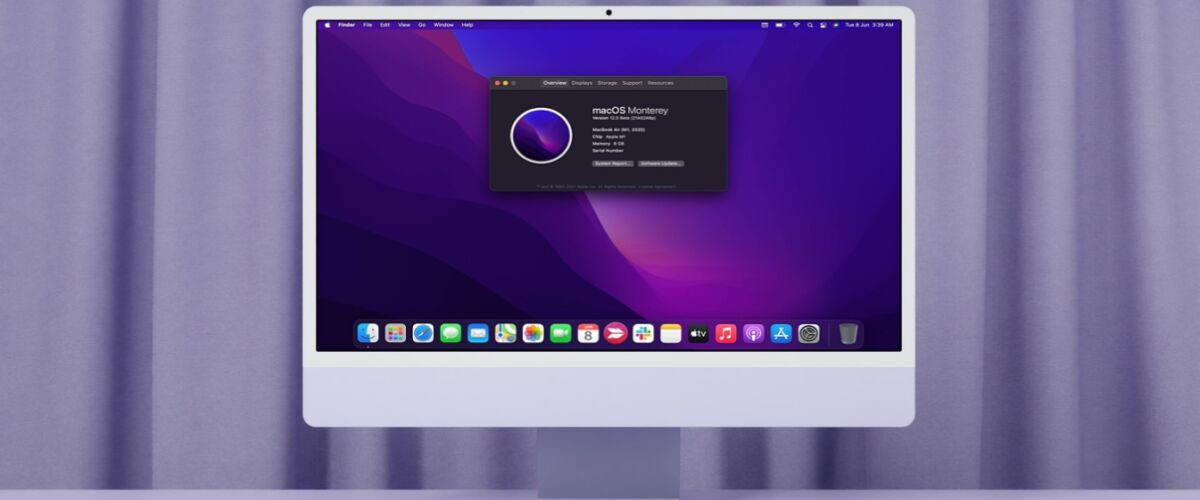
Task: Open the Notes app icon
Action: (x=670, y=333)
